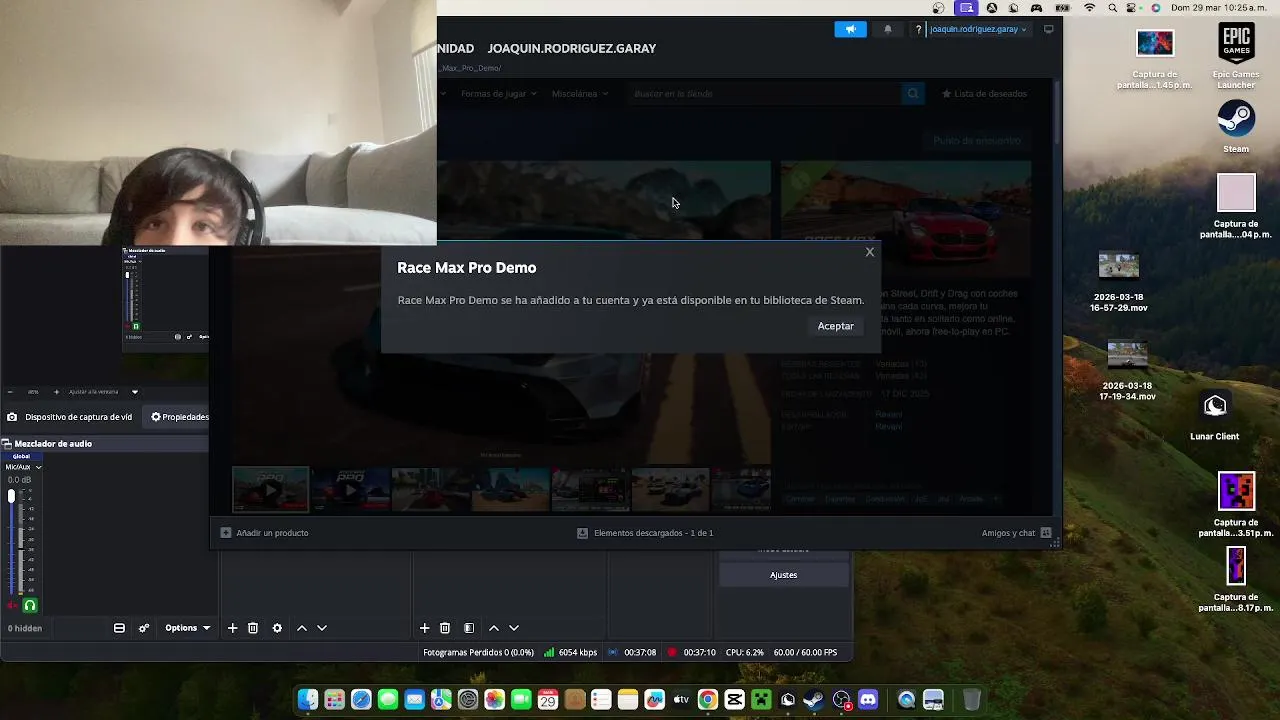Open Lista de deseados wishlist link
The height and width of the screenshot is (720, 1280).
pyautogui.click(x=984, y=93)
